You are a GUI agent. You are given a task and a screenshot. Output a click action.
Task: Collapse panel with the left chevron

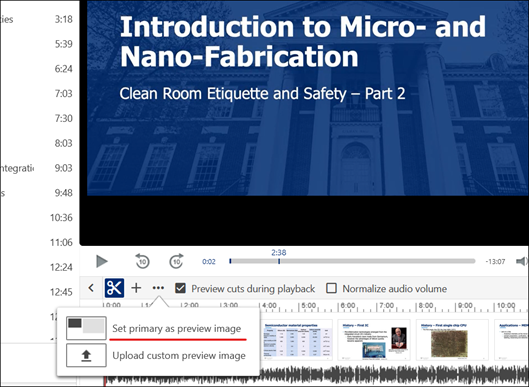coord(91,288)
